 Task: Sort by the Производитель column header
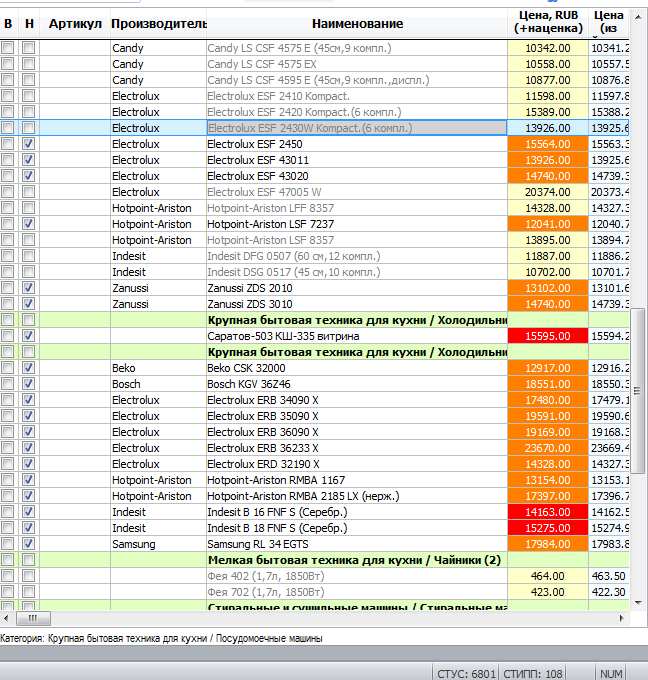[x=158, y=24]
